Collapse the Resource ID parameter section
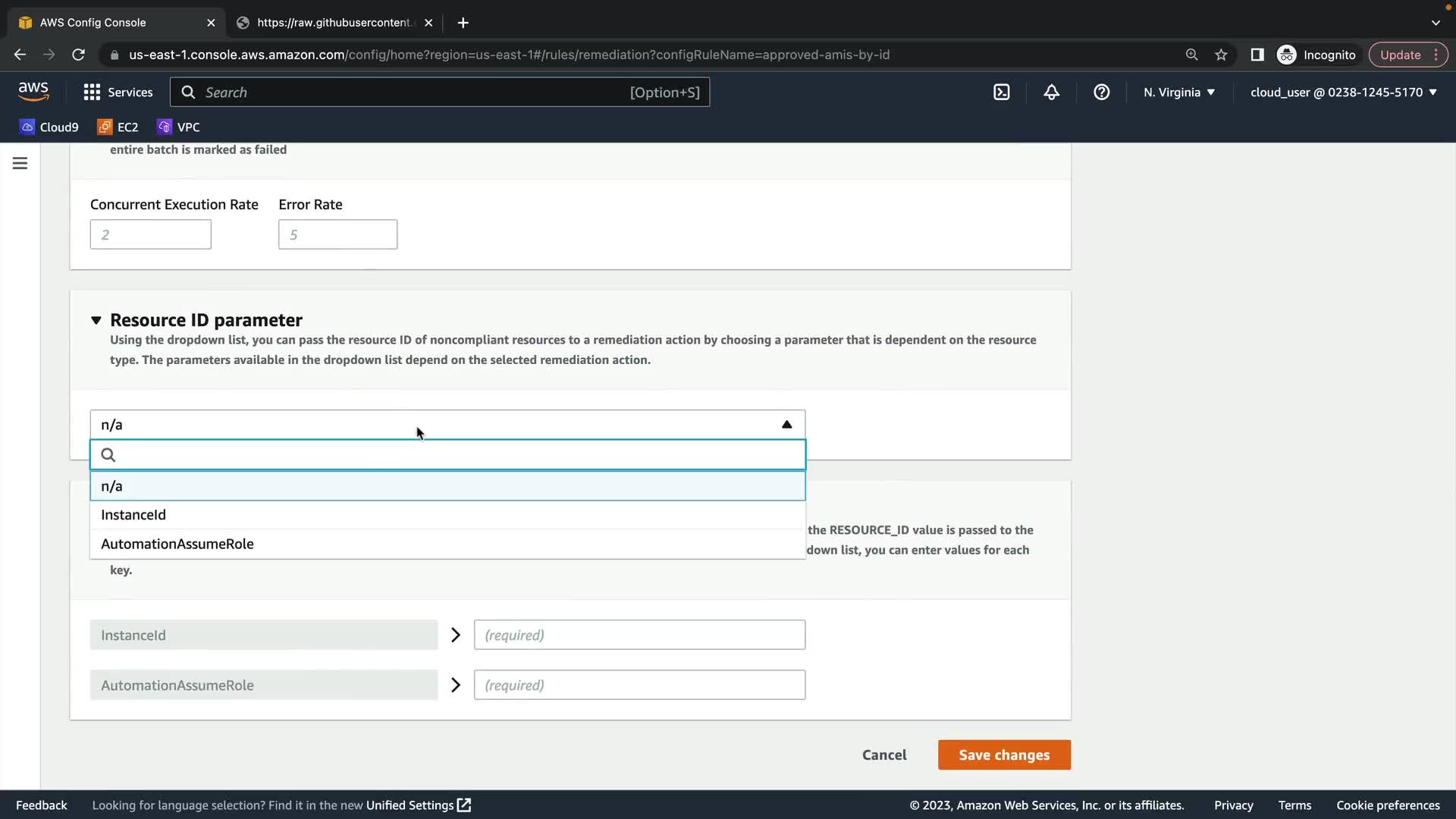 pyautogui.click(x=96, y=320)
